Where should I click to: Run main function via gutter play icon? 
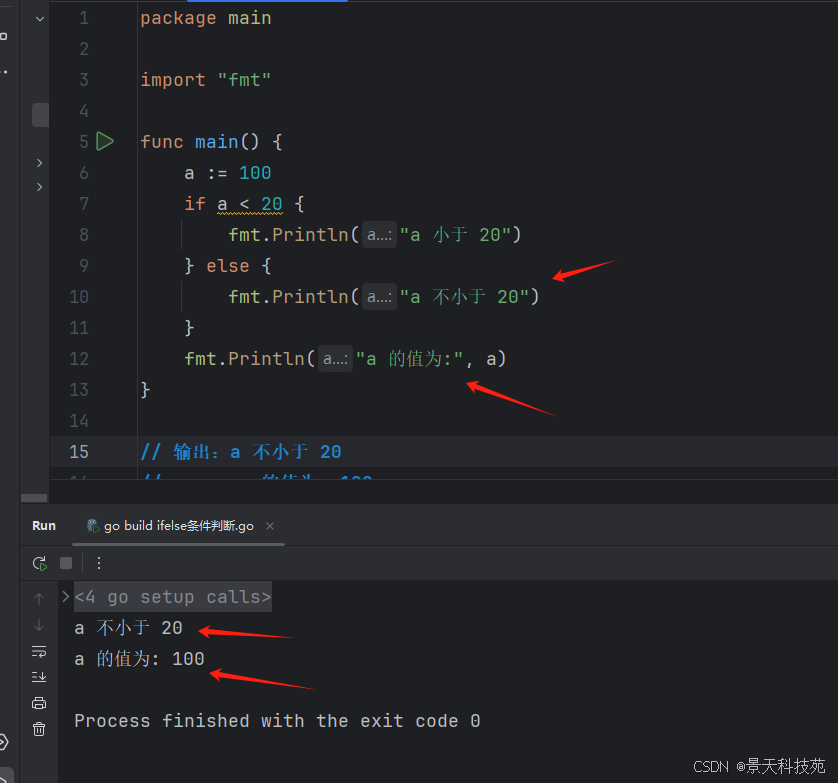coord(105,142)
